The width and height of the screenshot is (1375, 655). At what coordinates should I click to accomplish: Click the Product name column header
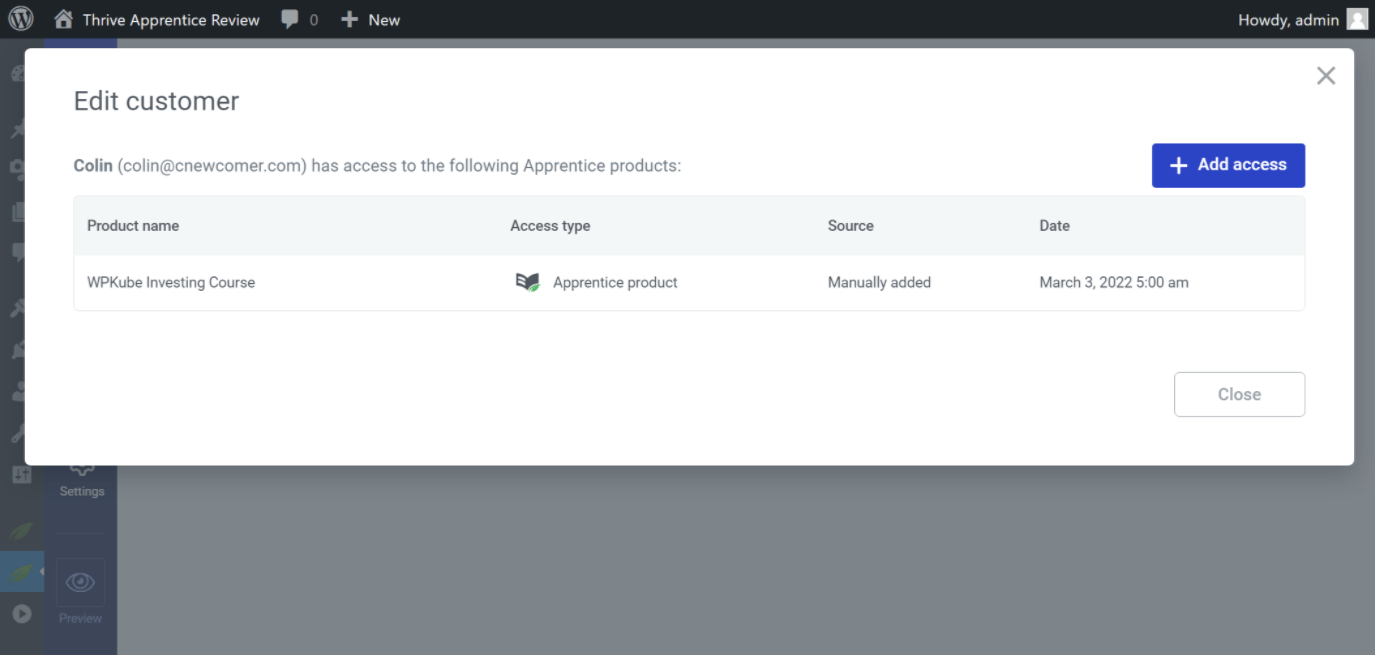(x=133, y=226)
